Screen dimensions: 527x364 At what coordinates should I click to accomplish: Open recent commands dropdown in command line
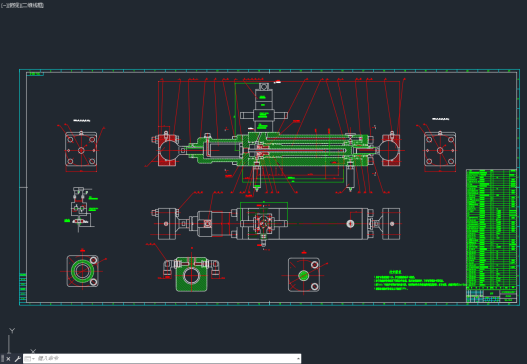(x=30, y=359)
